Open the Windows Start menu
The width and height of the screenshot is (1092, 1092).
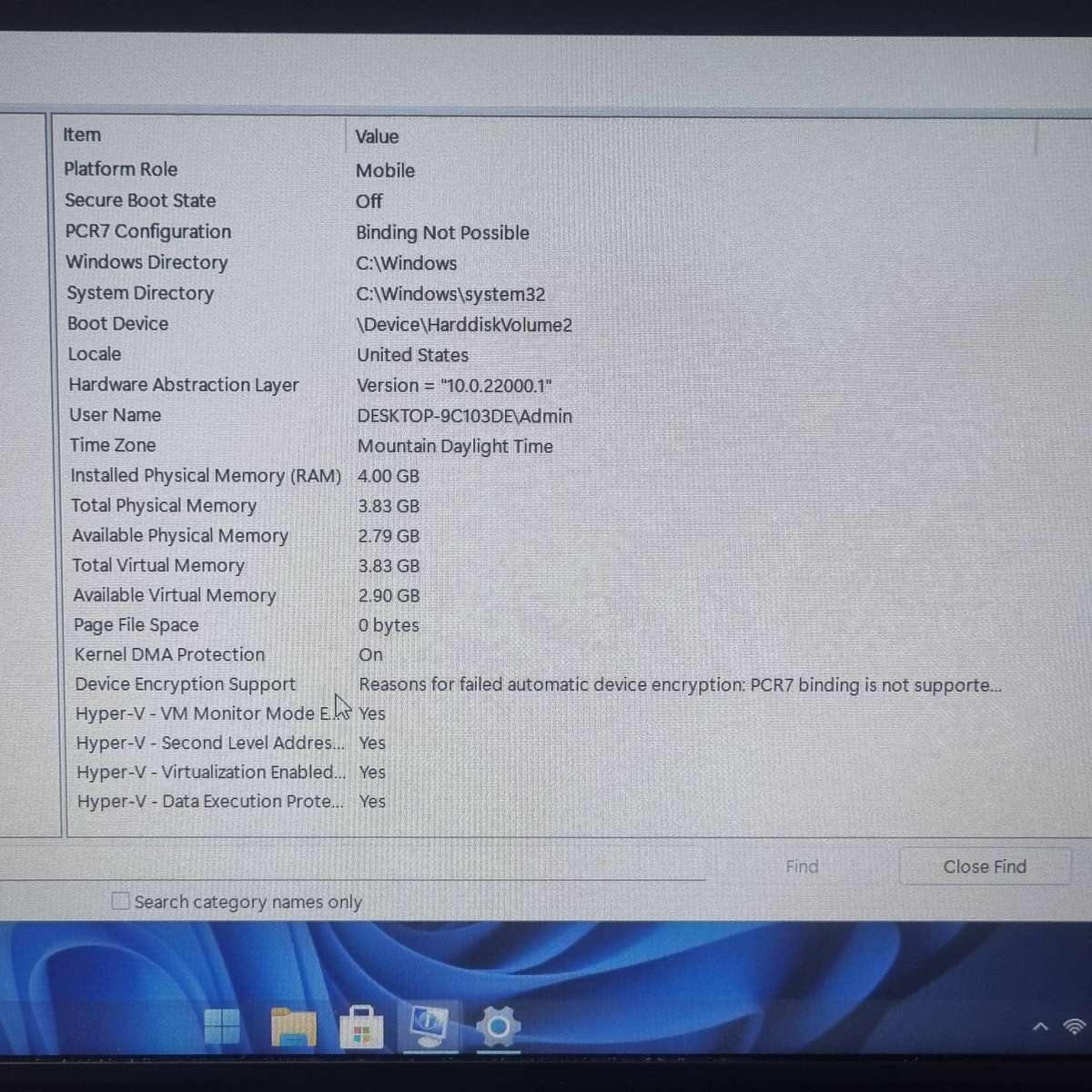click(222, 1027)
